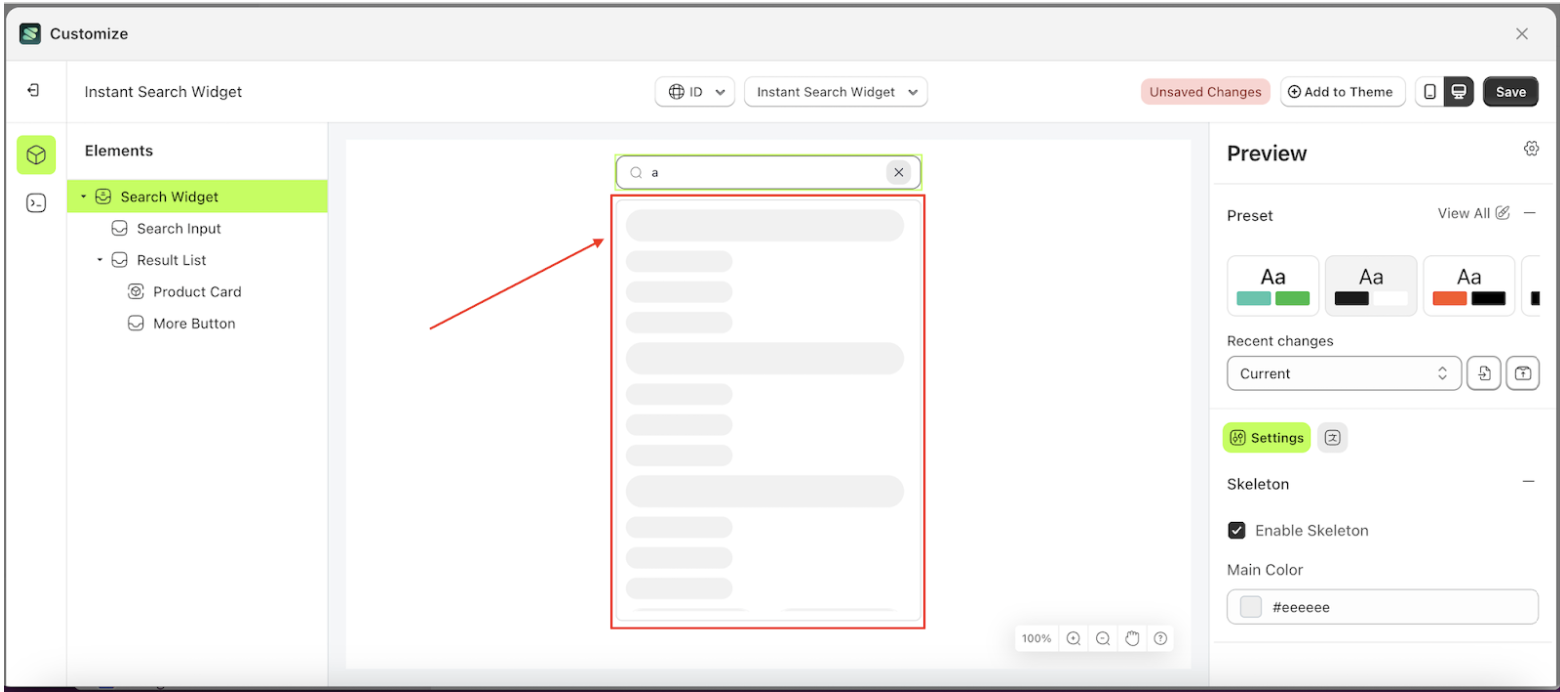This screenshot has height=692, width=1560.
Task: Switch preview to mobile view
Action: [x=1430, y=91]
